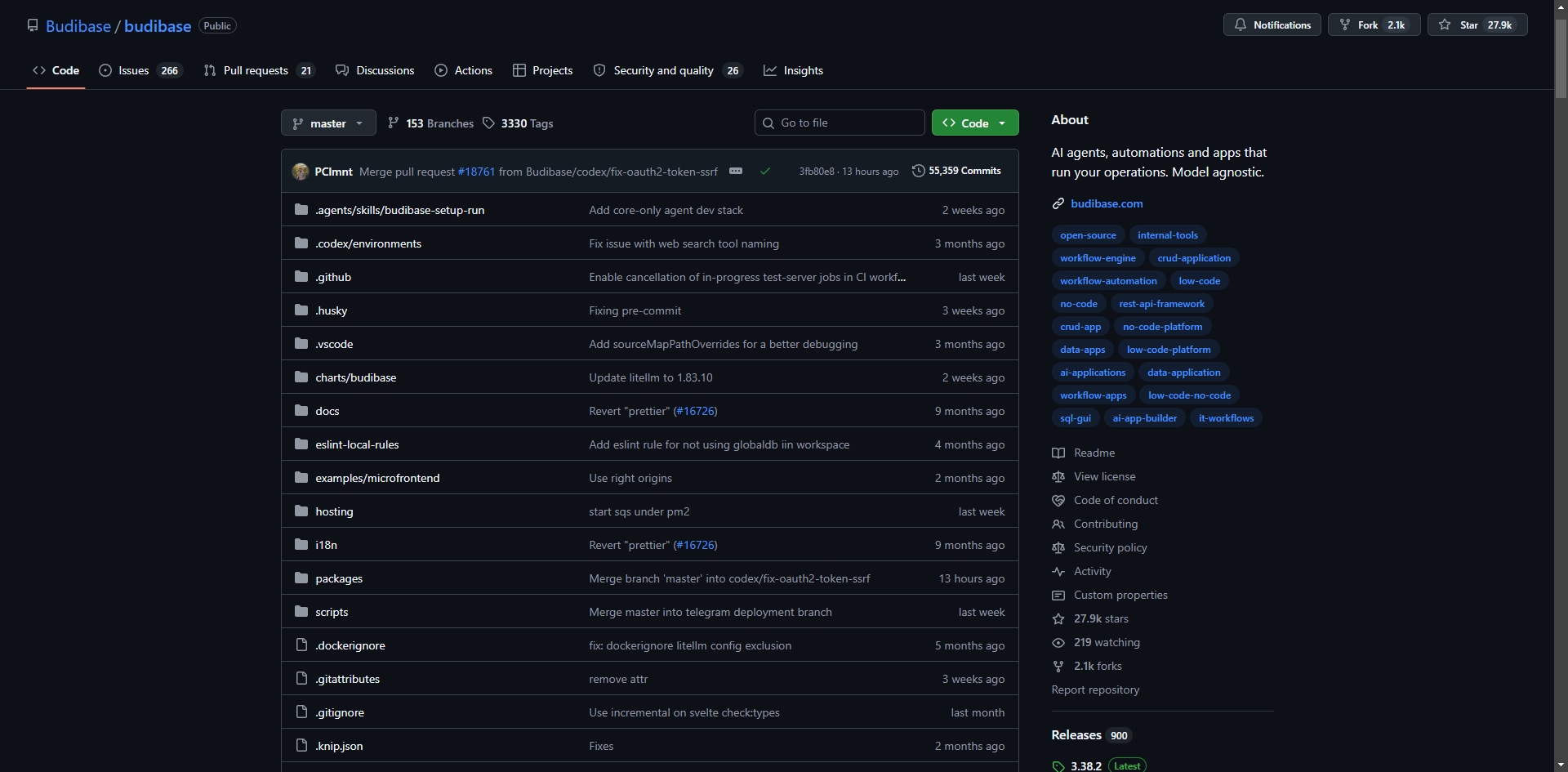The width and height of the screenshot is (1568, 772).
Task: Click the link icon beside budibase.com
Action: click(x=1058, y=204)
